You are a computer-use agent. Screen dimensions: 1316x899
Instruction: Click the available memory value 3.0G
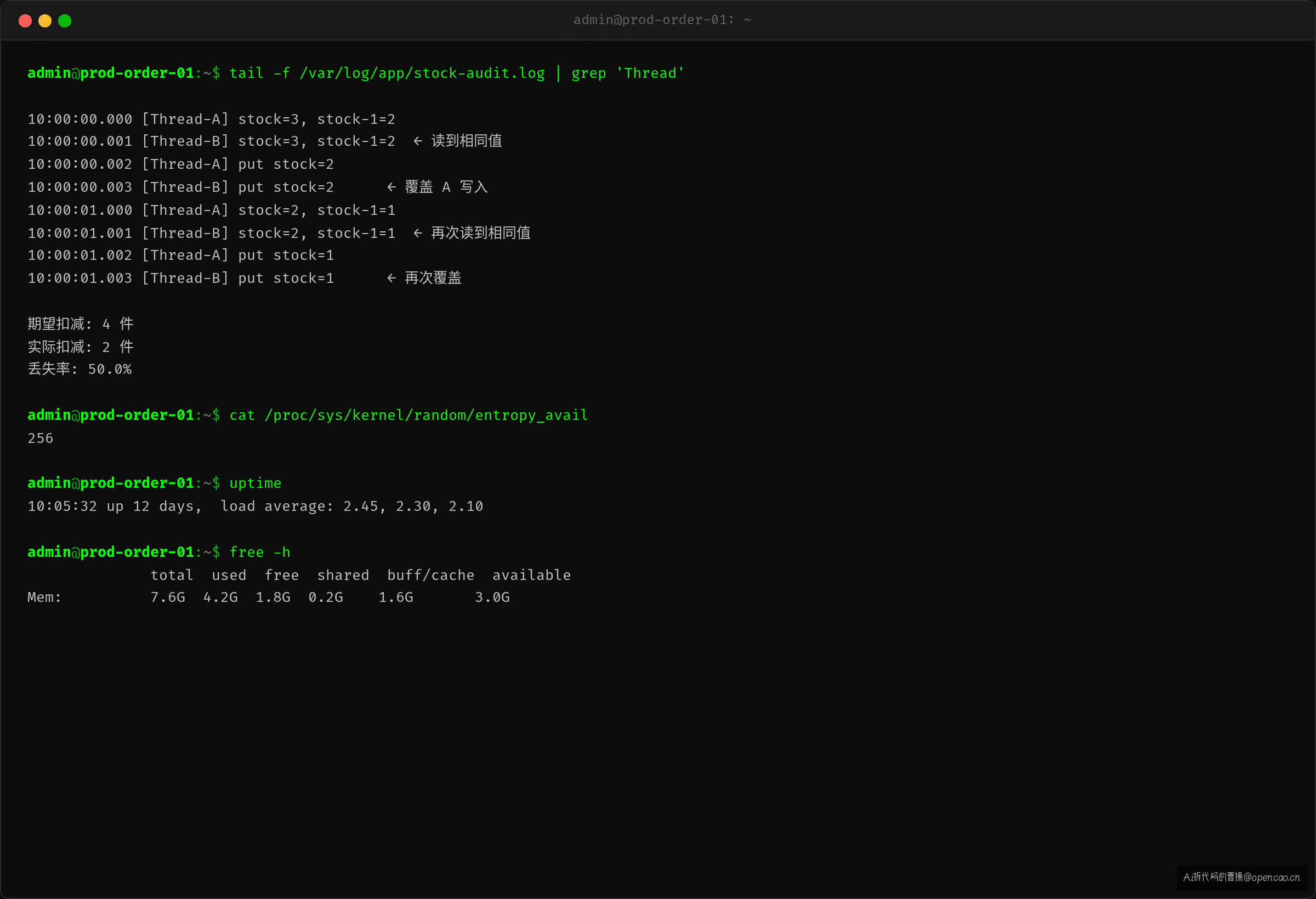click(x=492, y=598)
